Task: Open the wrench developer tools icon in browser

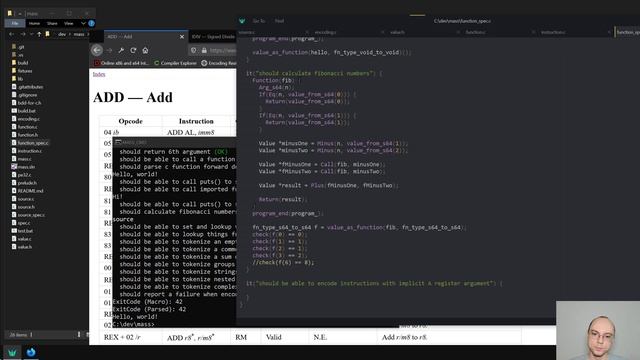Action: point(121,50)
